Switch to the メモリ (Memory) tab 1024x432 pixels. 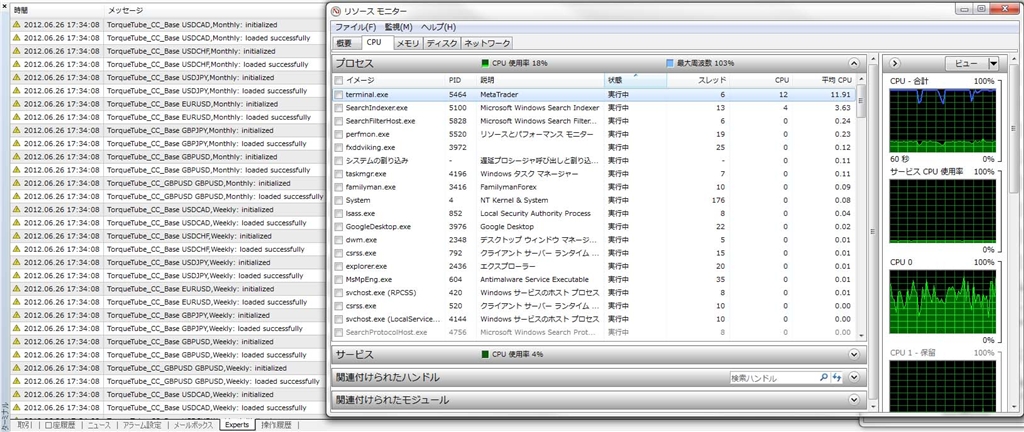[407, 44]
